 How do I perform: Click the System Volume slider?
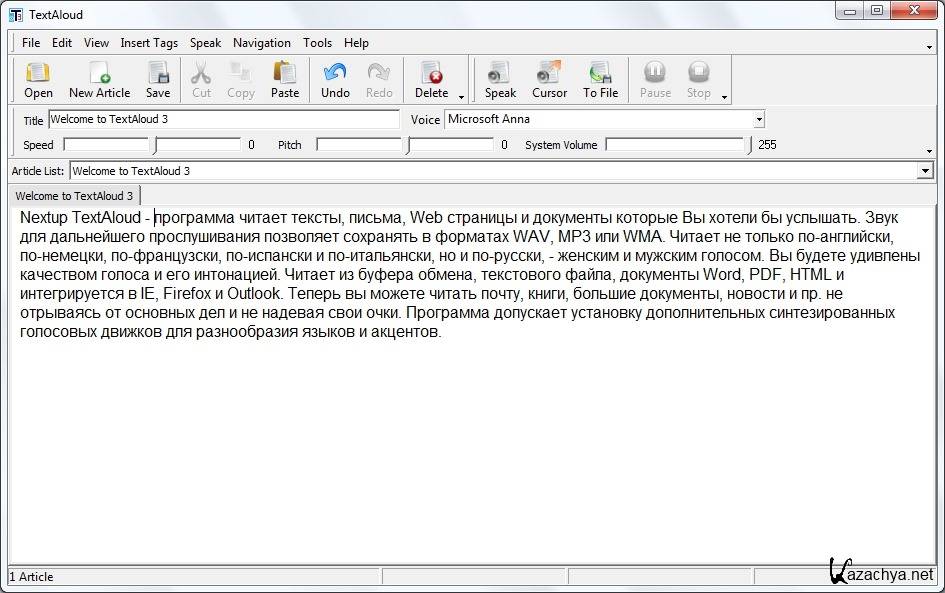tap(677, 145)
